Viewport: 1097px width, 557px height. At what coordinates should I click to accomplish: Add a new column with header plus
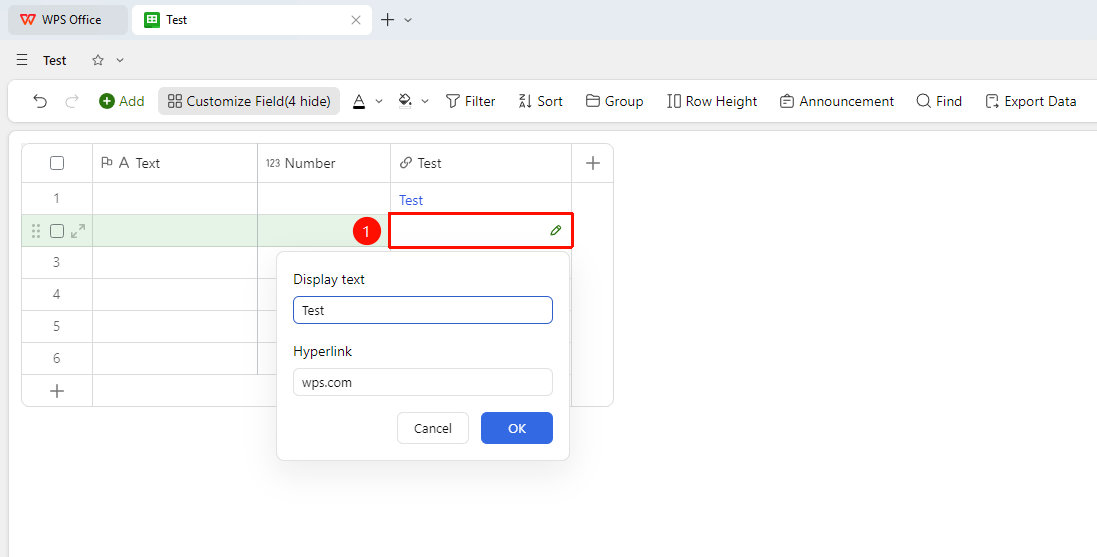click(593, 163)
